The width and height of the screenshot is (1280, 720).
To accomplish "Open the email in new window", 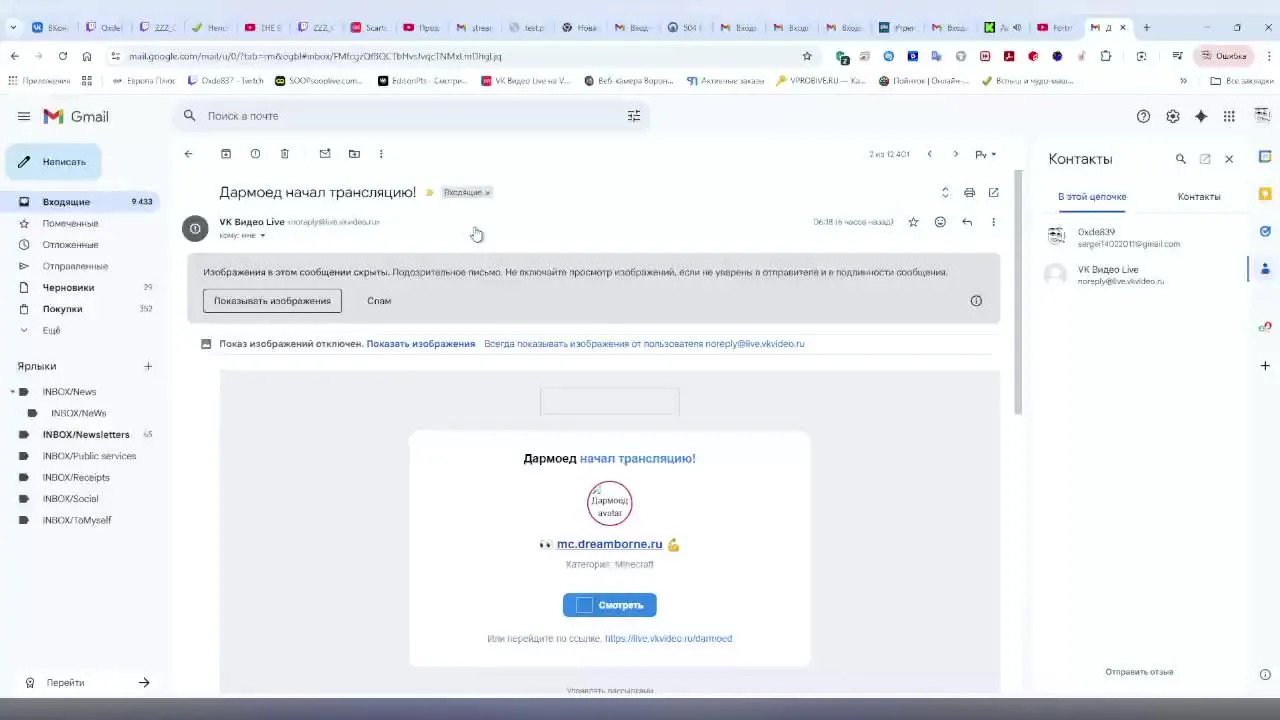I will (993, 192).
